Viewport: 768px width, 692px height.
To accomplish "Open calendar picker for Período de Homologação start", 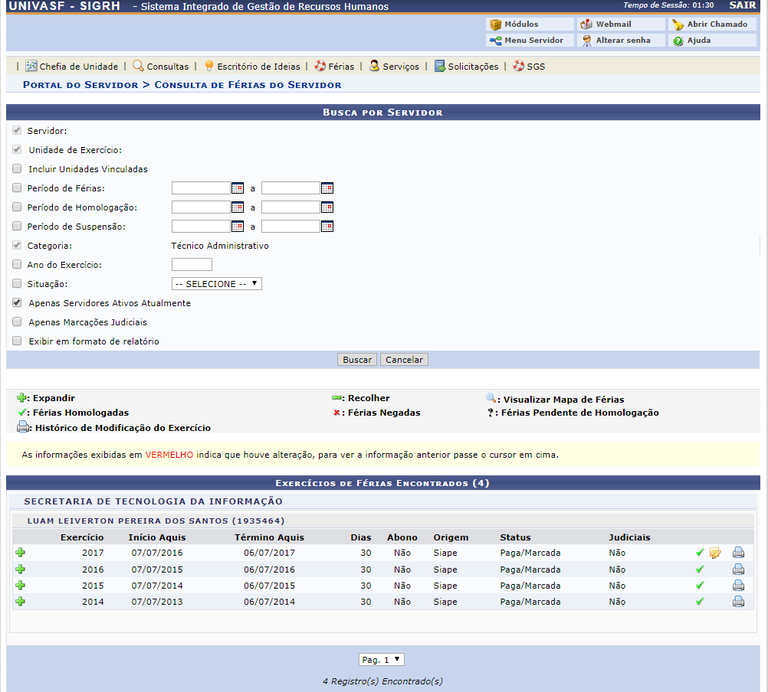I will pyautogui.click(x=238, y=208).
